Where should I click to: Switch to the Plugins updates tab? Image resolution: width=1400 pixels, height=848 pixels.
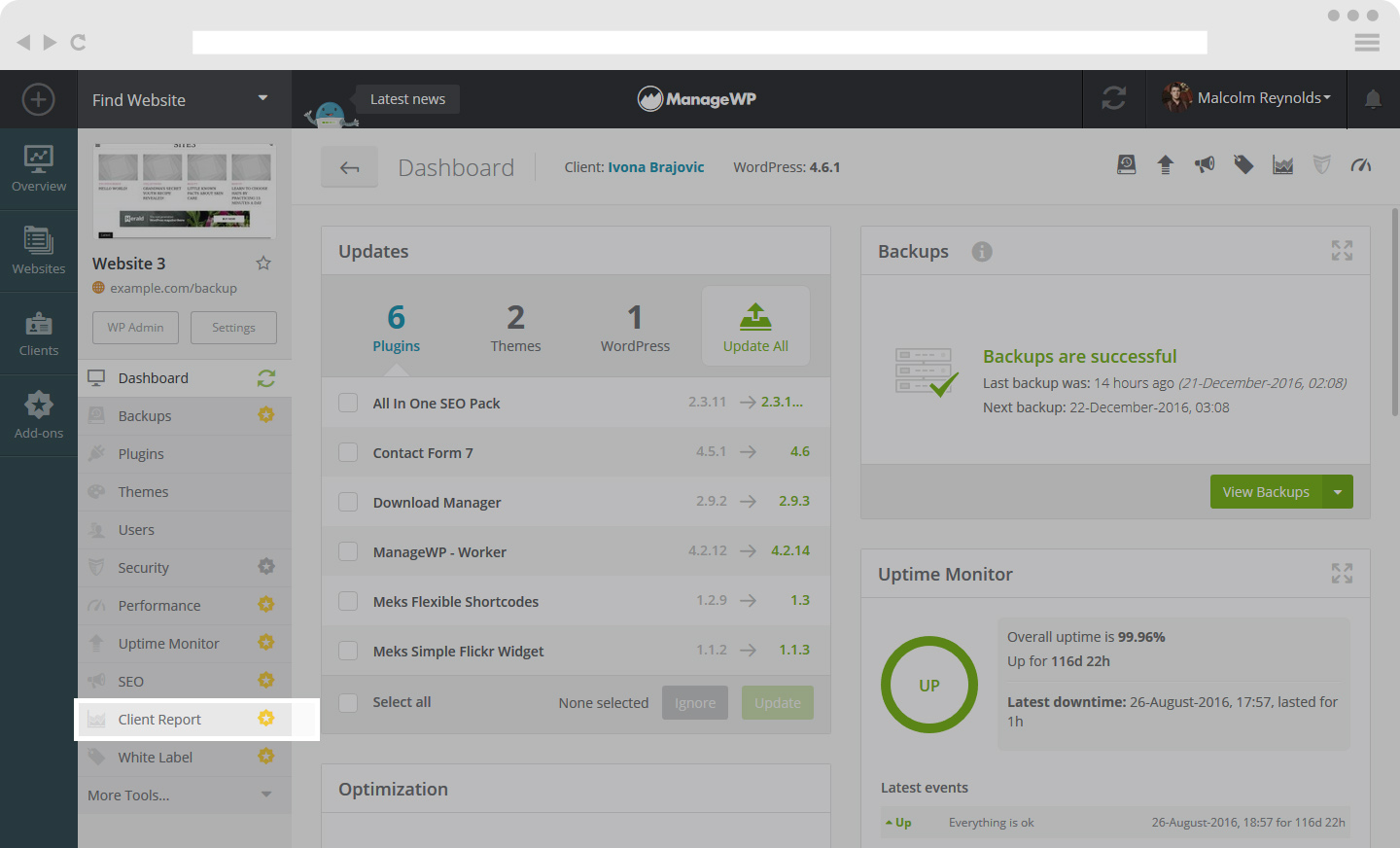pos(397,328)
